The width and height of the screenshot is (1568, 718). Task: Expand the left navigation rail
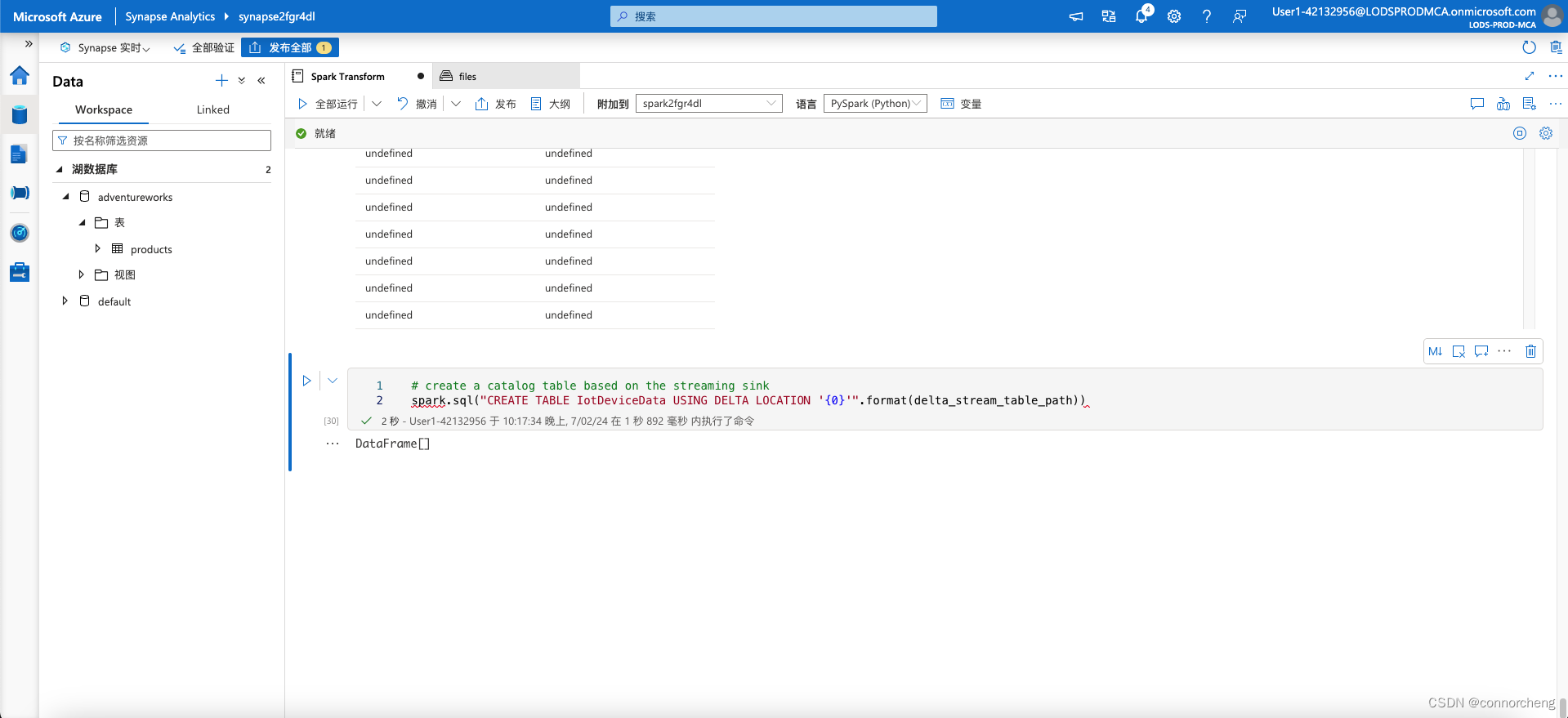pyautogui.click(x=29, y=44)
